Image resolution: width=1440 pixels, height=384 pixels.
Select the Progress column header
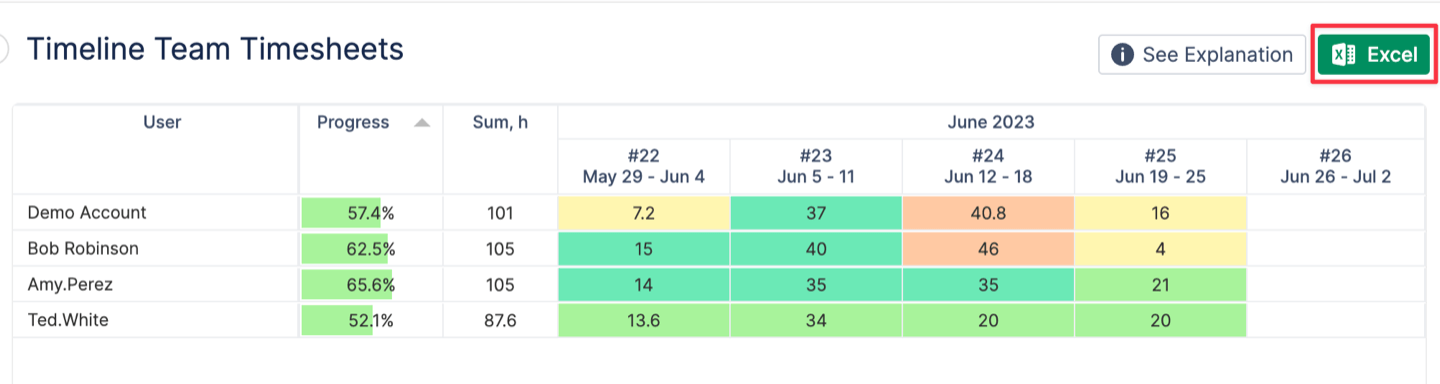pyautogui.click(x=353, y=123)
